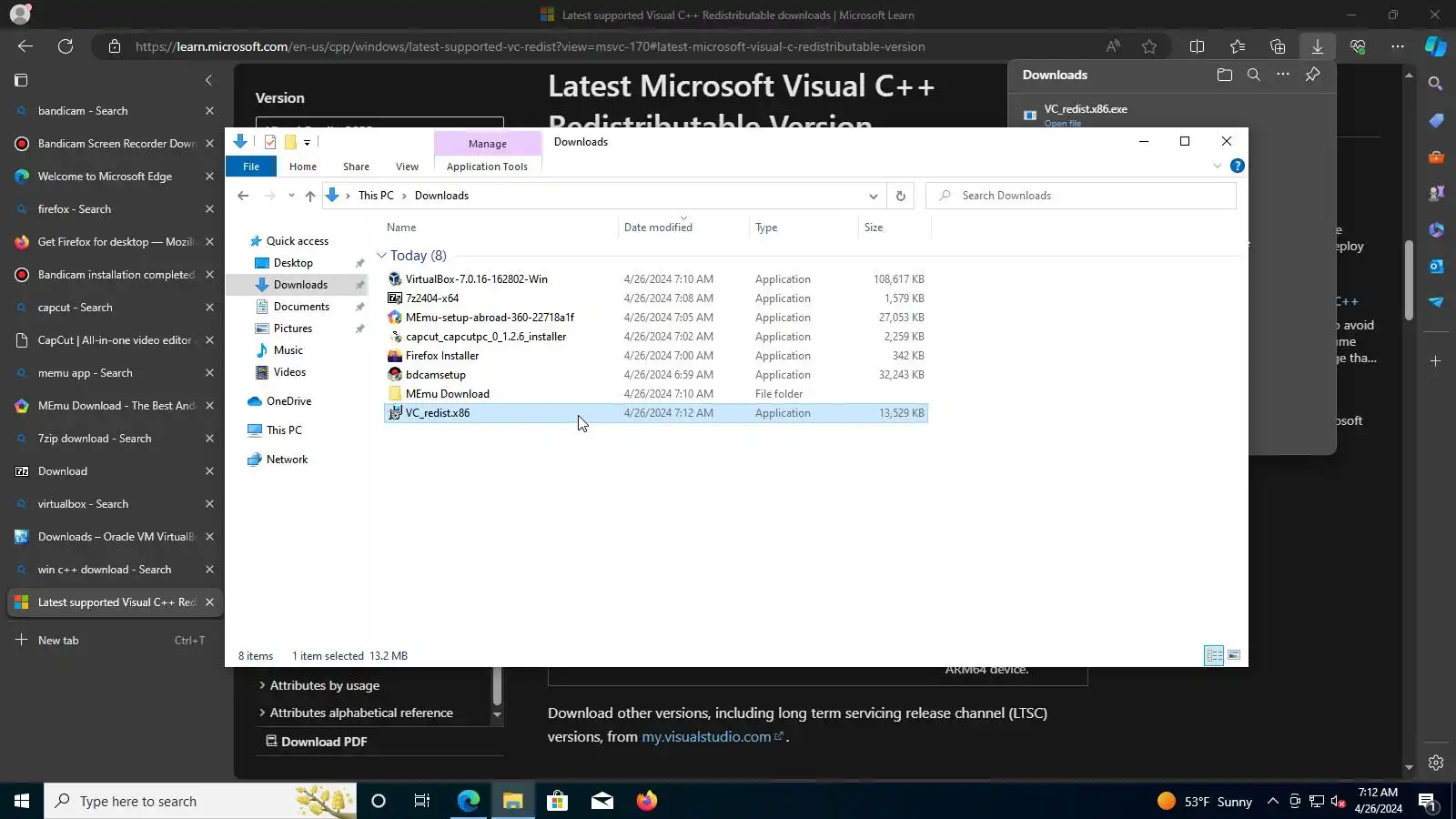This screenshot has width=1456, height=819.
Task: Pin the Edge Downloads panel
Action: coord(1312,75)
